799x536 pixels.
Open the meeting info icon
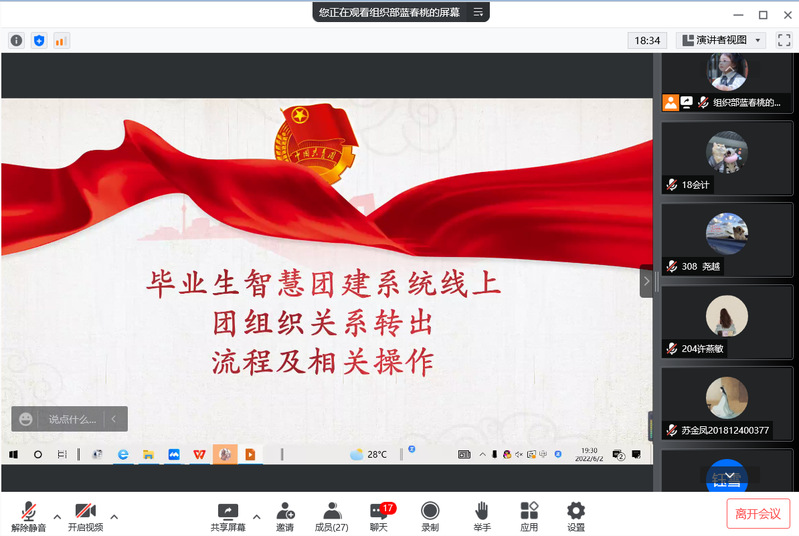pyautogui.click(x=16, y=40)
